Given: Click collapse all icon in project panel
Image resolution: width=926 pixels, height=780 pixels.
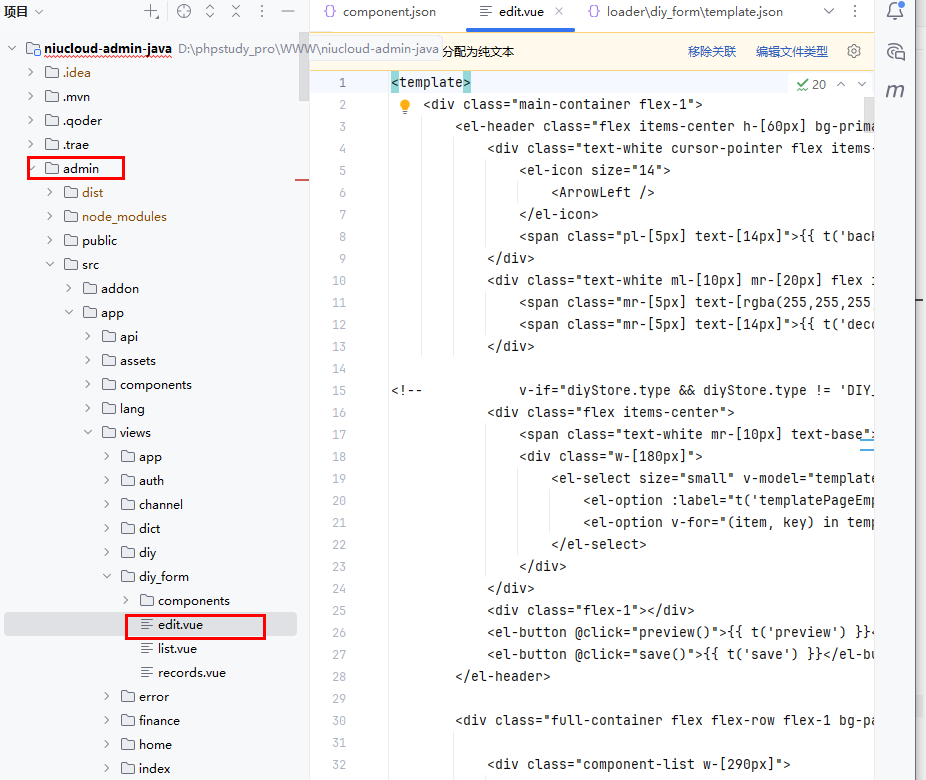Looking at the screenshot, I should point(236,12).
